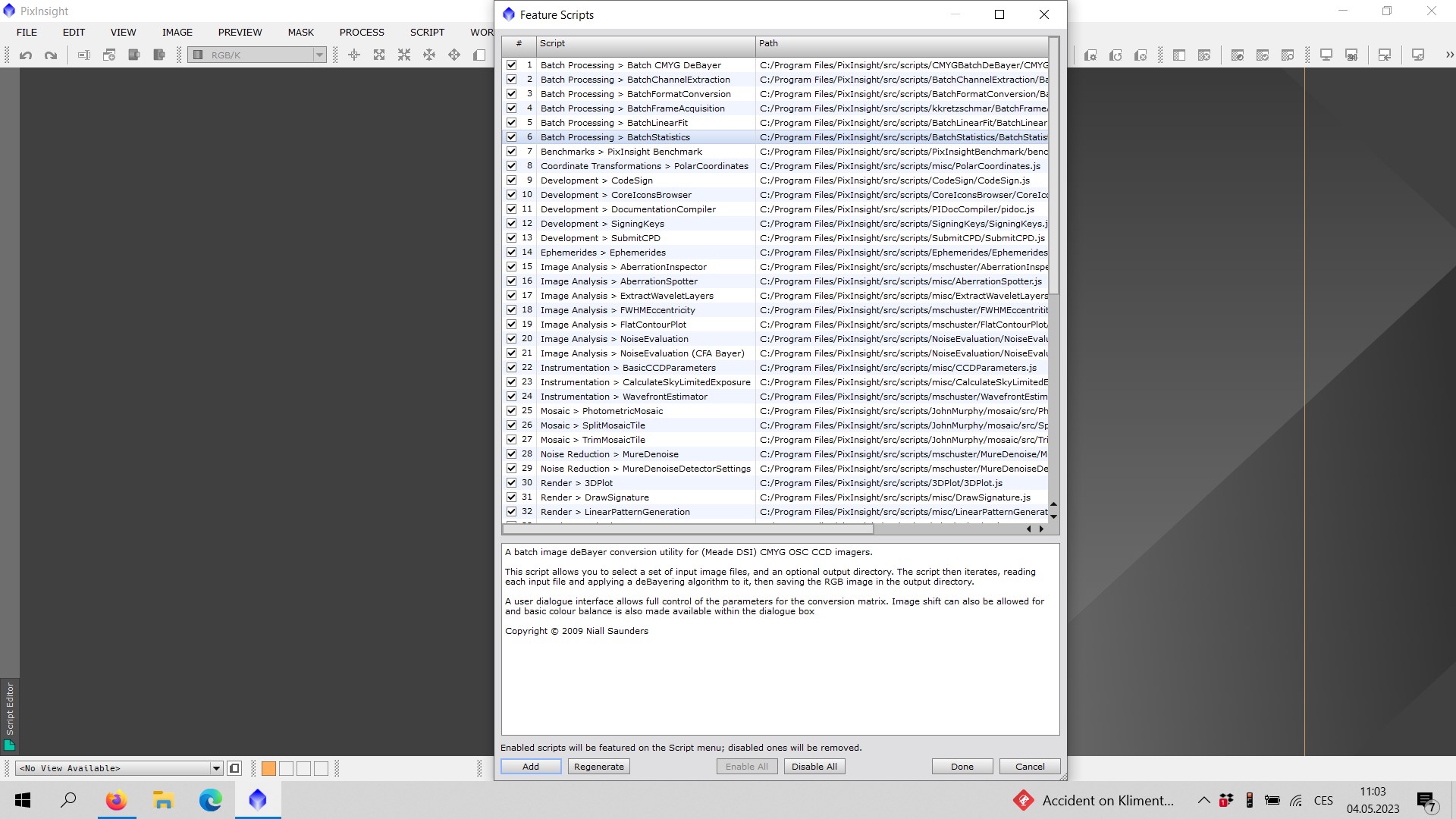Open the Accident on Kliment news widget
This screenshot has height=819, width=1456.
tap(1093, 800)
